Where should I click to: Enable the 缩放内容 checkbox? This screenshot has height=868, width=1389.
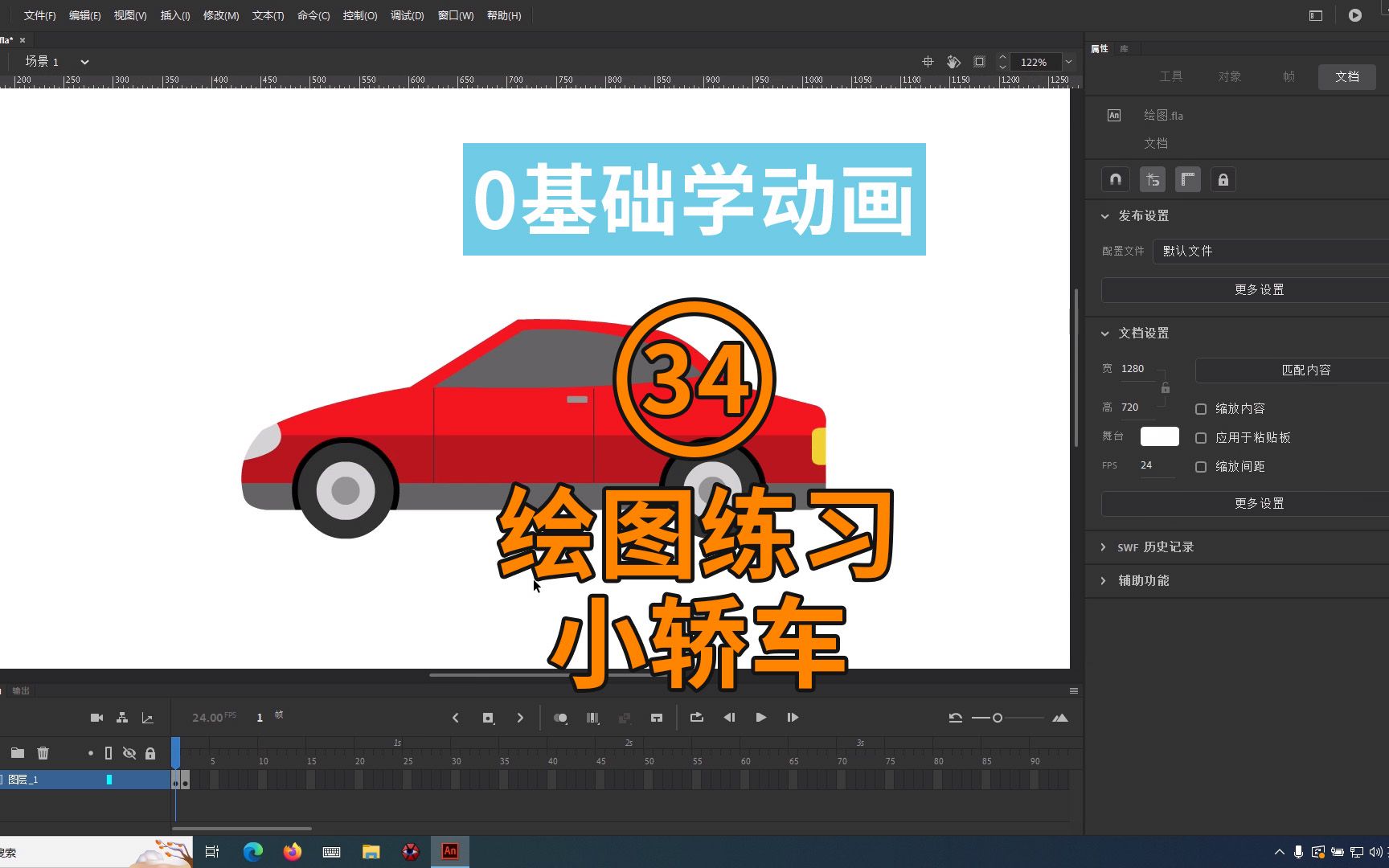1201,408
